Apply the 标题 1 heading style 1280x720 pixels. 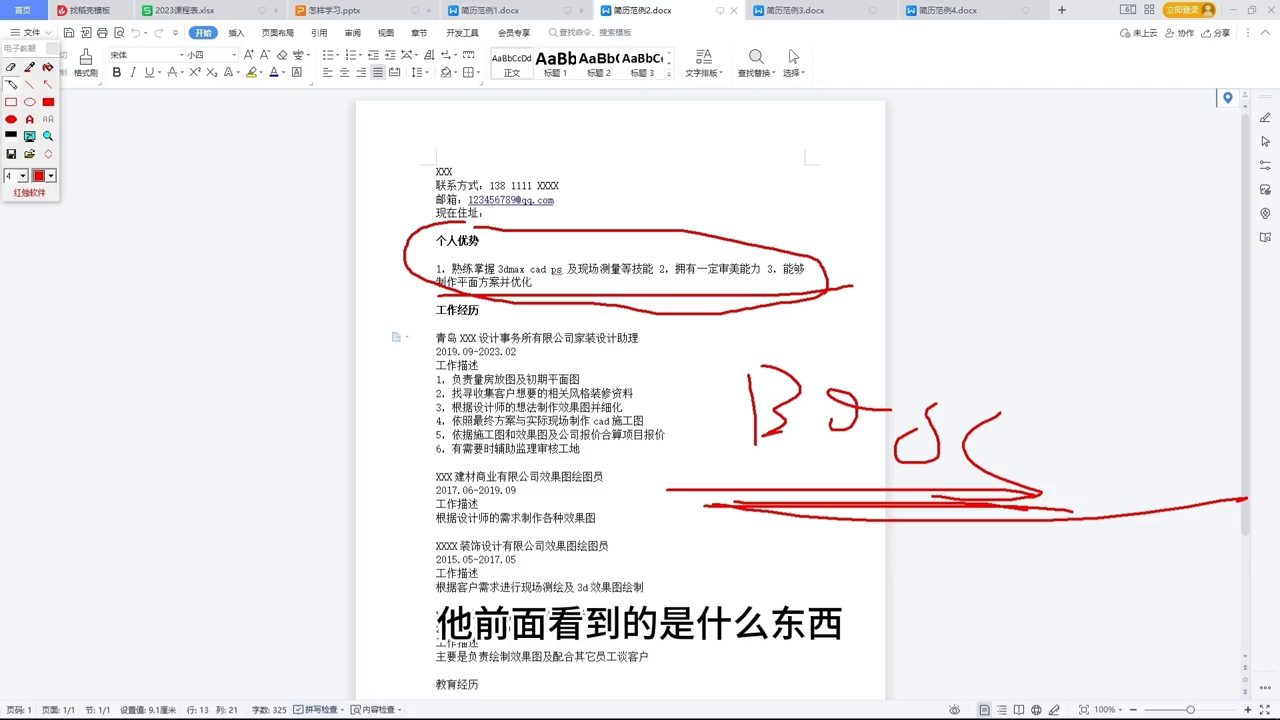coord(555,64)
